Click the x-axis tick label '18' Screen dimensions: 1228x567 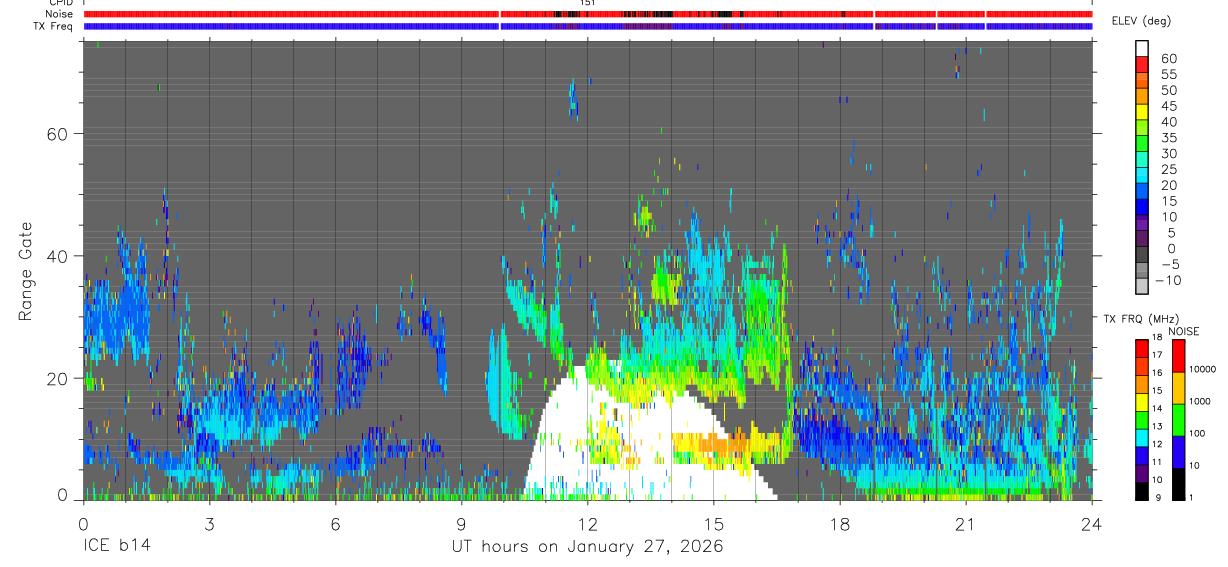click(x=839, y=524)
